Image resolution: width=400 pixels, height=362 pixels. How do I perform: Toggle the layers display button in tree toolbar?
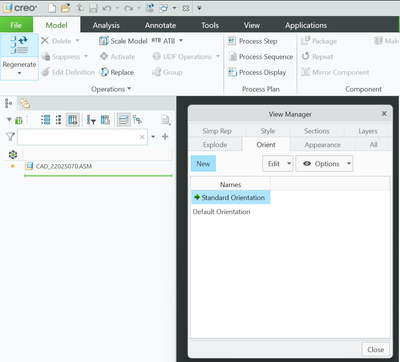[124, 120]
